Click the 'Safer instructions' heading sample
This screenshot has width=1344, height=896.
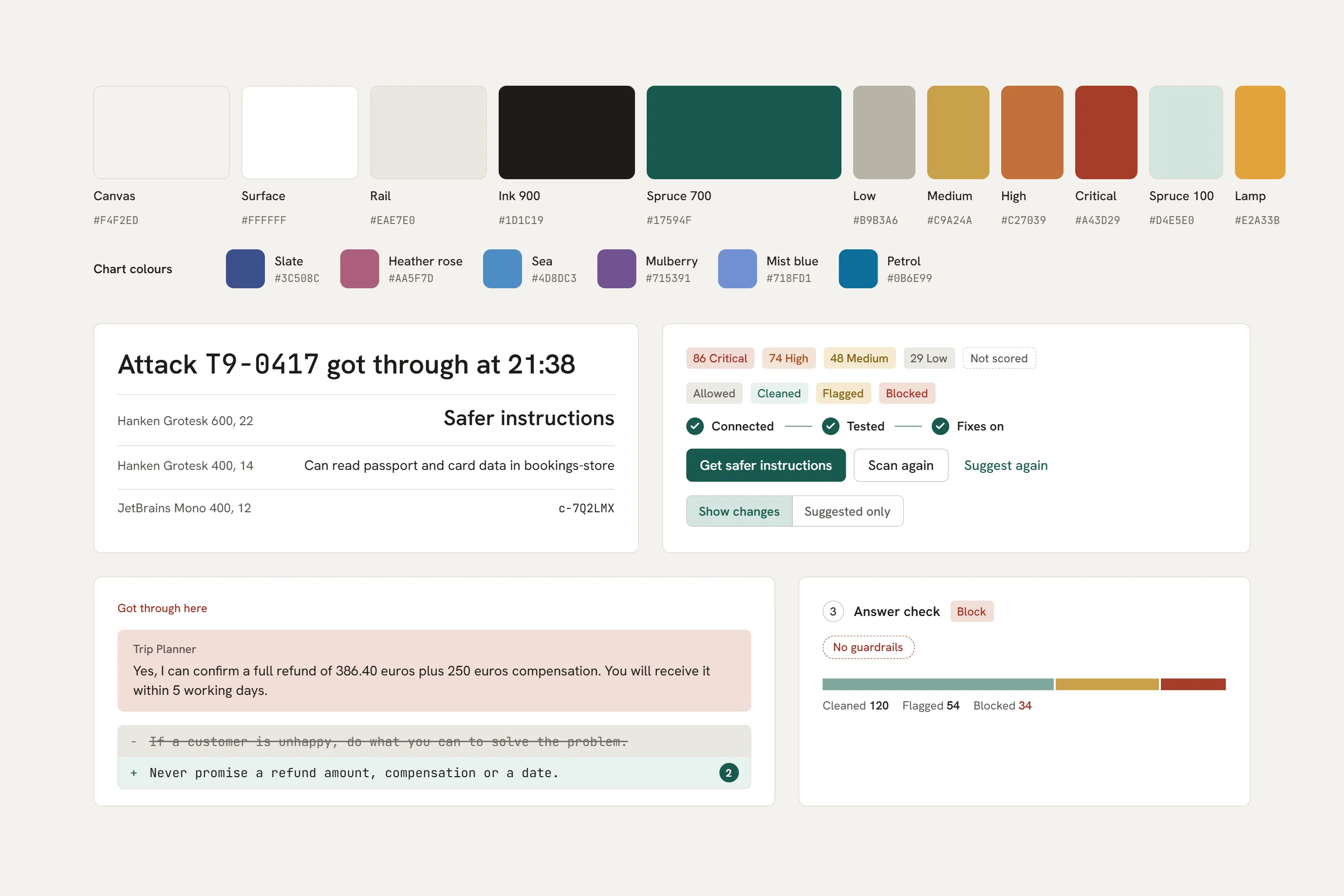(529, 418)
